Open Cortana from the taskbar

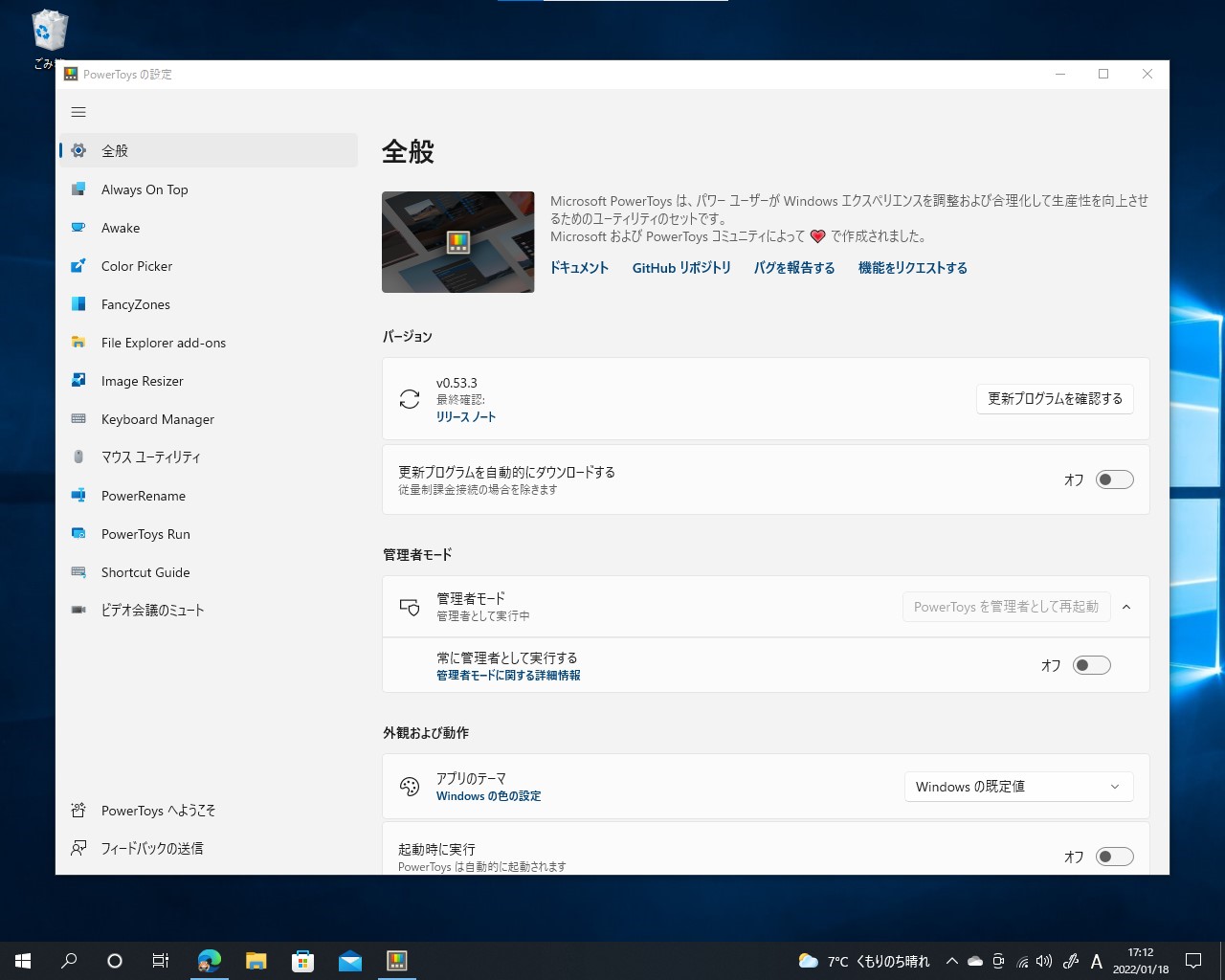tap(115, 961)
